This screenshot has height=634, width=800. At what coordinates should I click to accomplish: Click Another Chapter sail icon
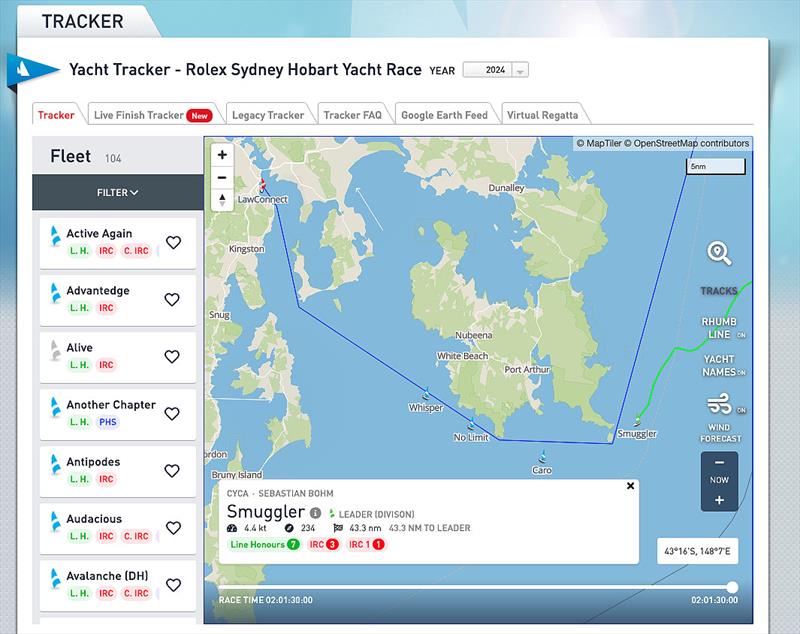pyautogui.click(x=55, y=408)
